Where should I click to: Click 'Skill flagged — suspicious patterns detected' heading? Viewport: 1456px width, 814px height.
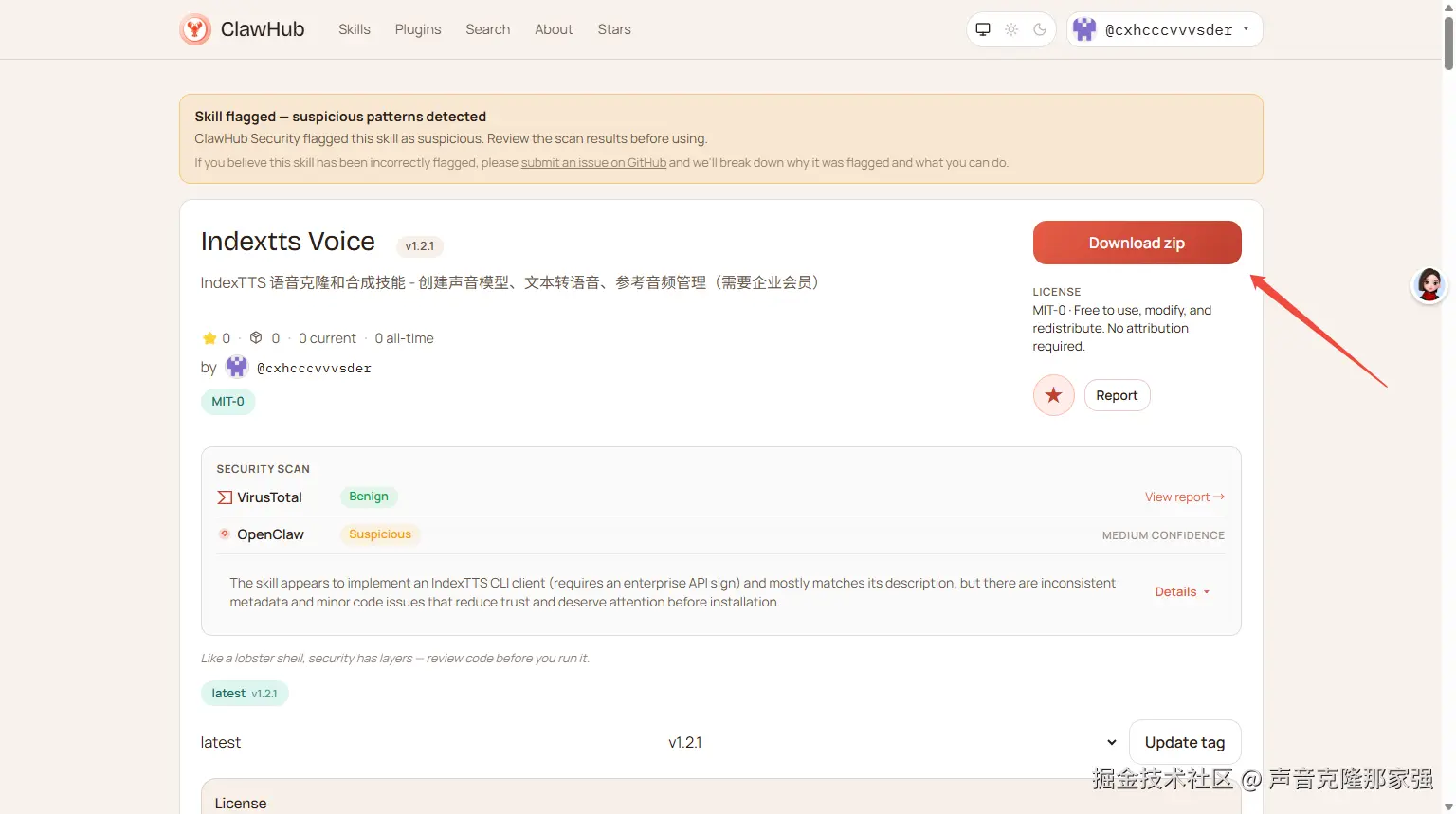coord(340,117)
